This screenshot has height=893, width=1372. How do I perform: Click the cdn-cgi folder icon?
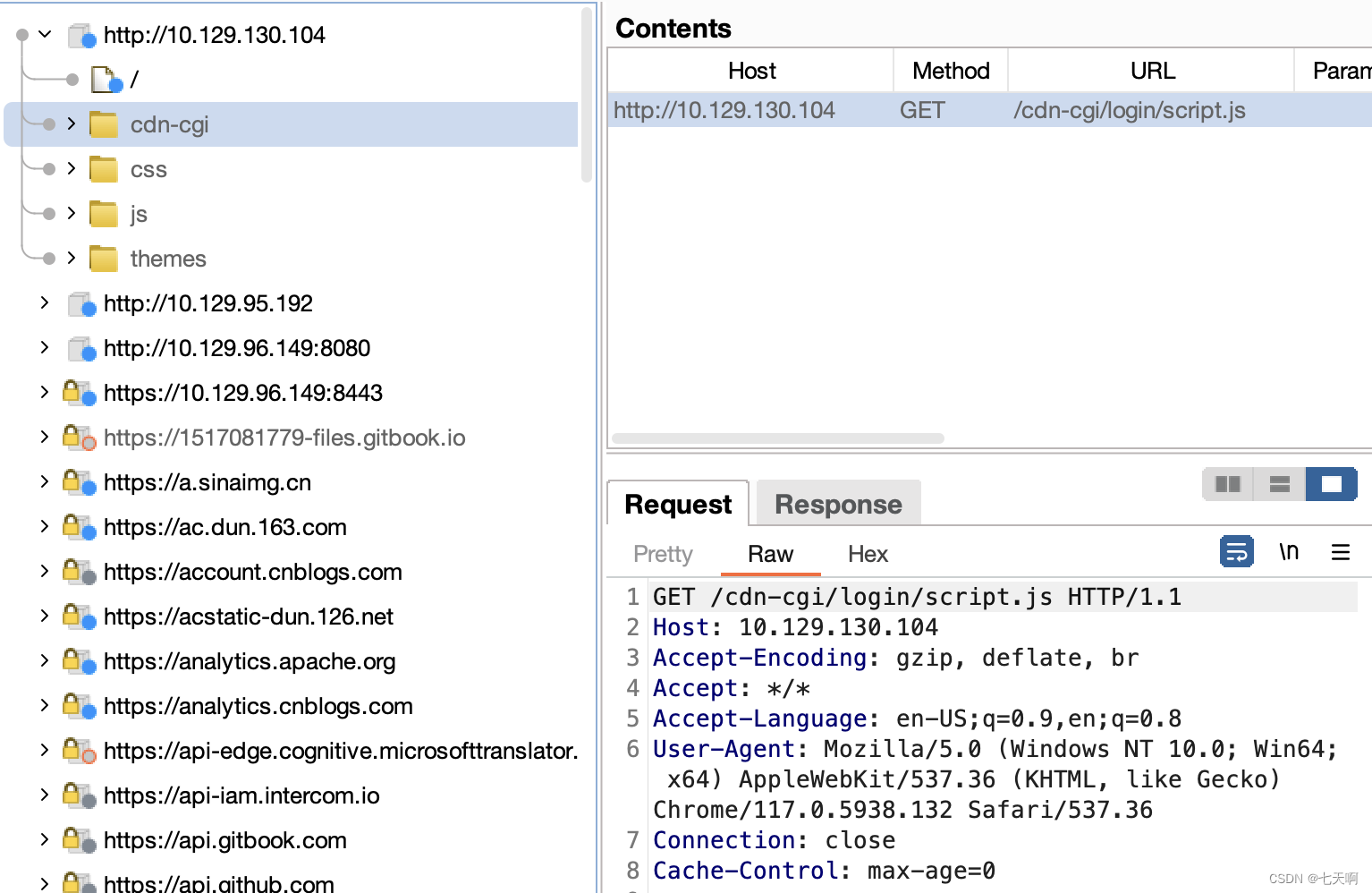click(104, 124)
